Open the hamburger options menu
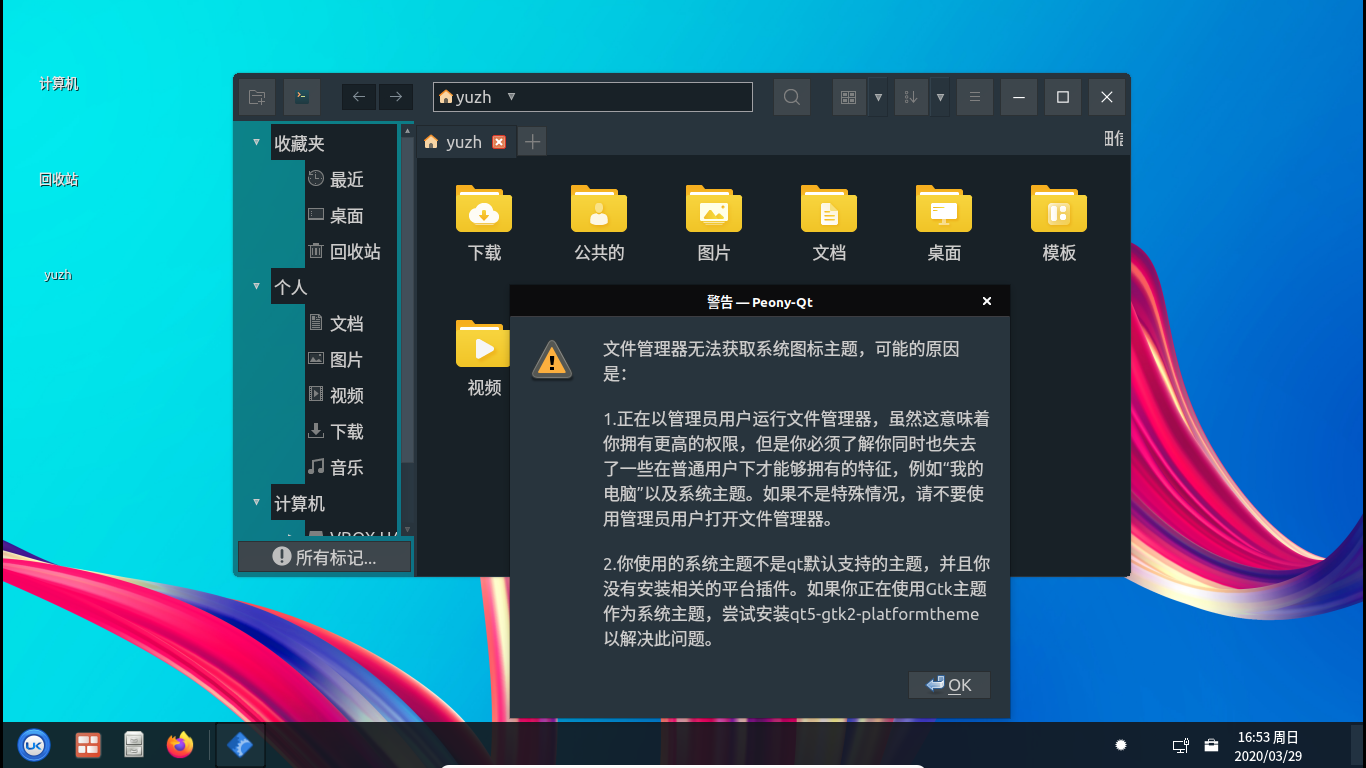The width and height of the screenshot is (1366, 768). point(974,97)
